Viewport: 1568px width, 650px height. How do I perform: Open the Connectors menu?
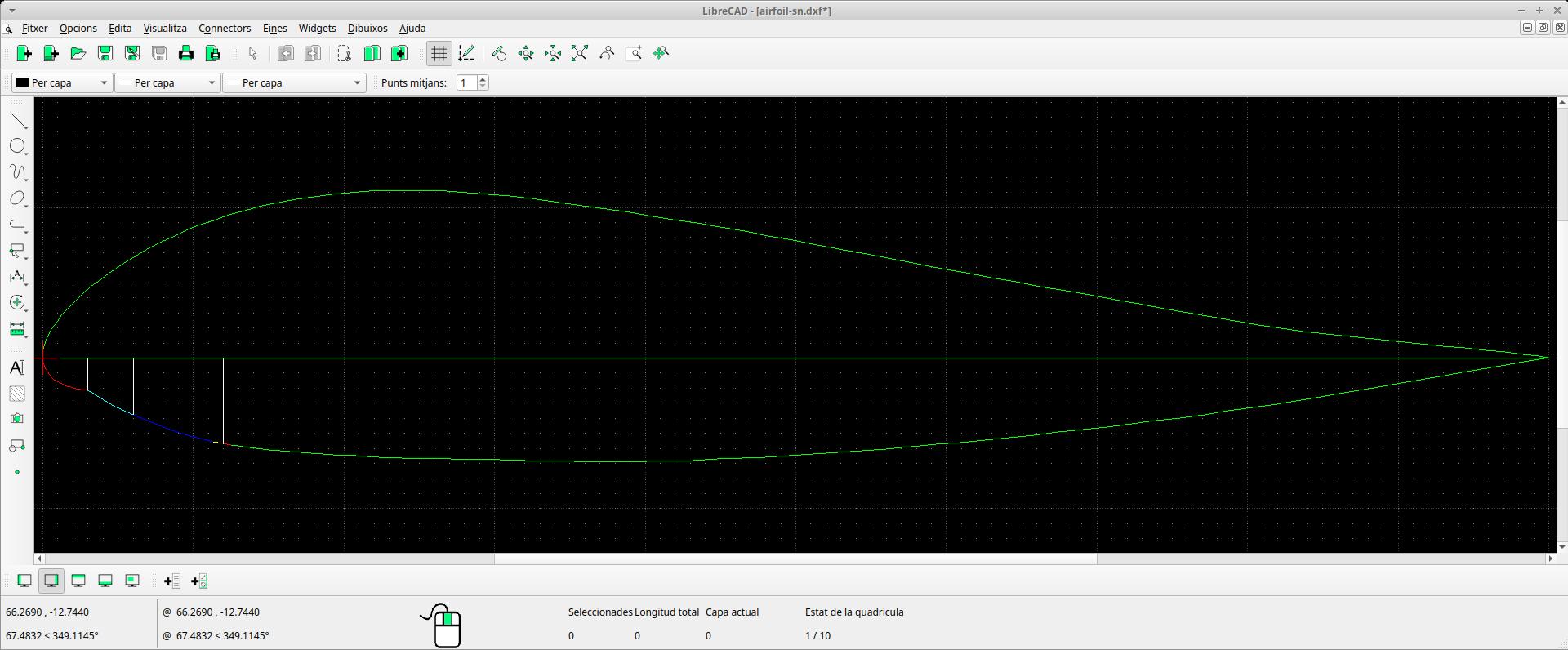[225, 28]
